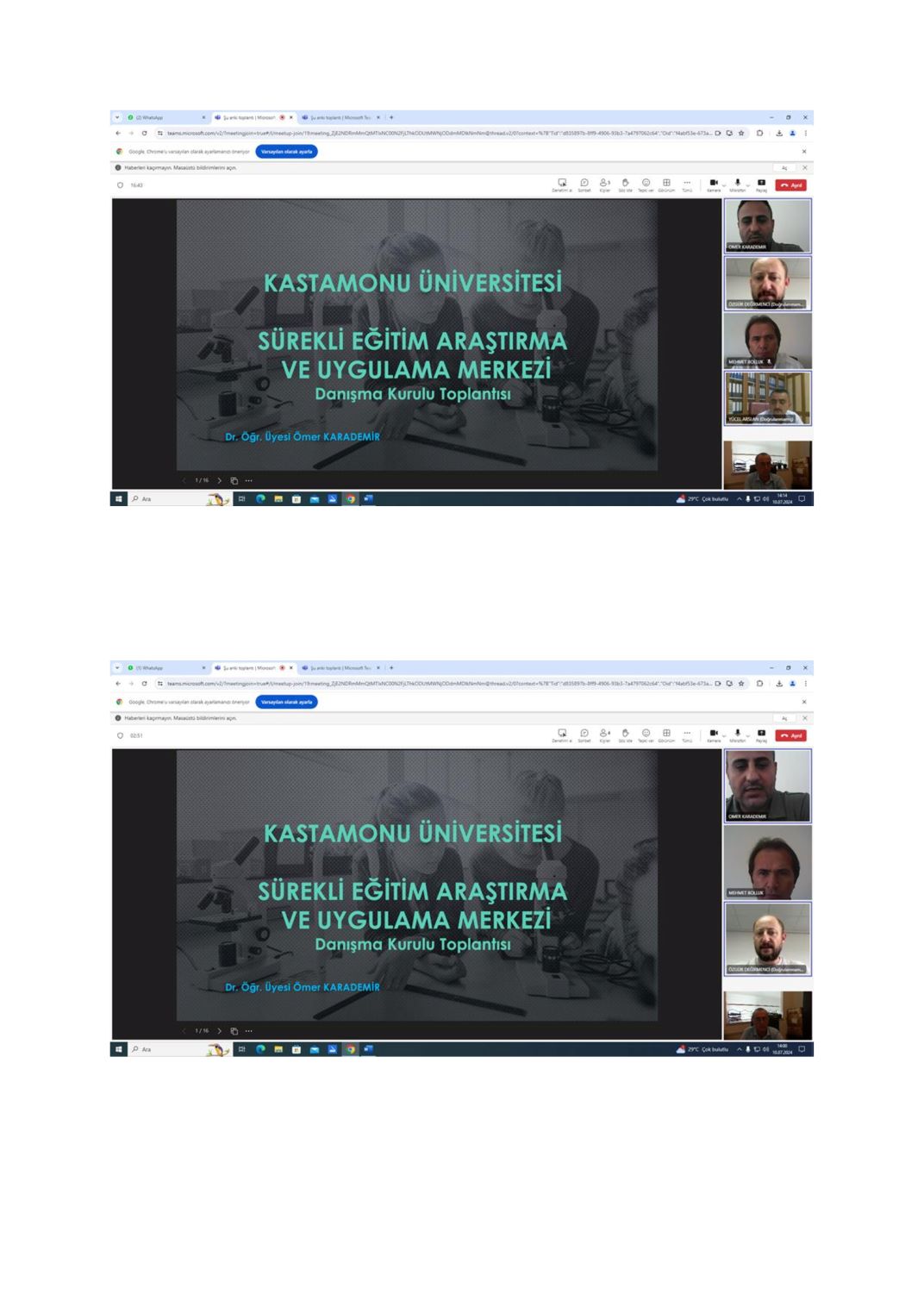924x1307 pixels.
Task: Select MEHMET BOLLUK video tile, top screenshot
Action: tap(767, 341)
